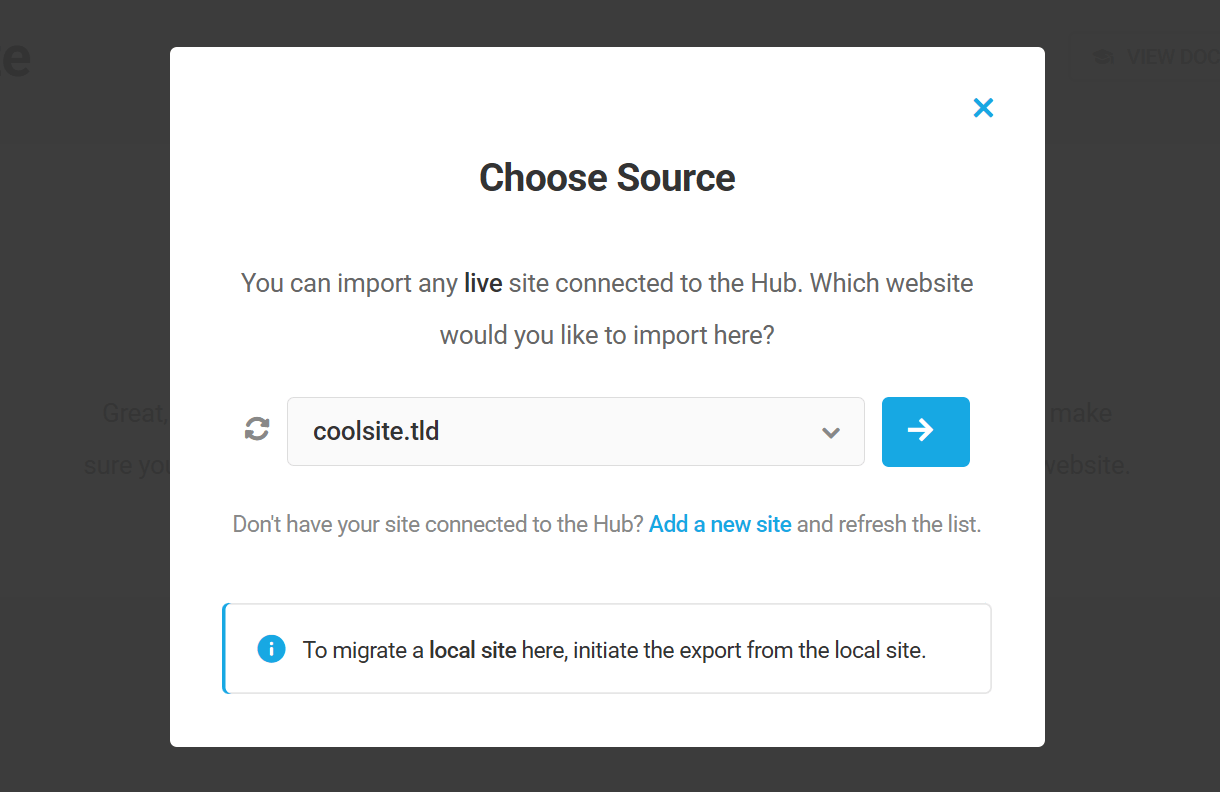1220x792 pixels.
Task: Click the circular sync arrows left of the dropdown
Action: click(x=256, y=429)
